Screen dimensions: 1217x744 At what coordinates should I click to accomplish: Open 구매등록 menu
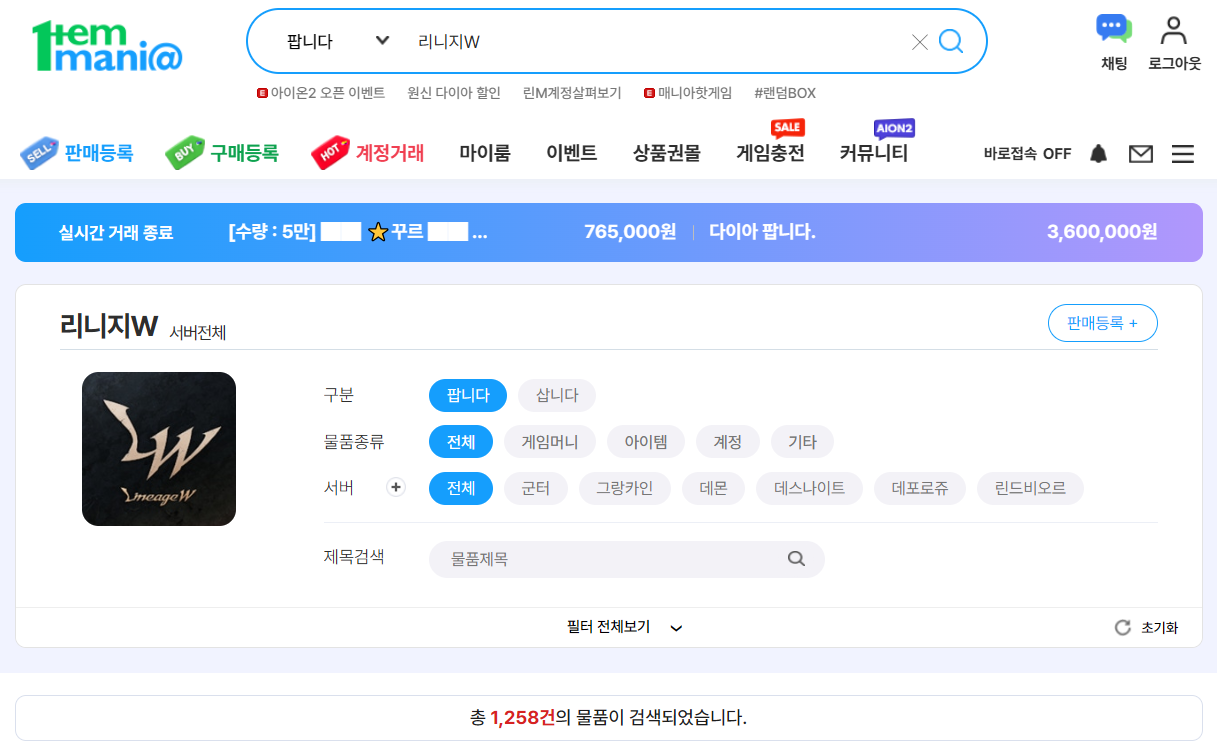222,153
